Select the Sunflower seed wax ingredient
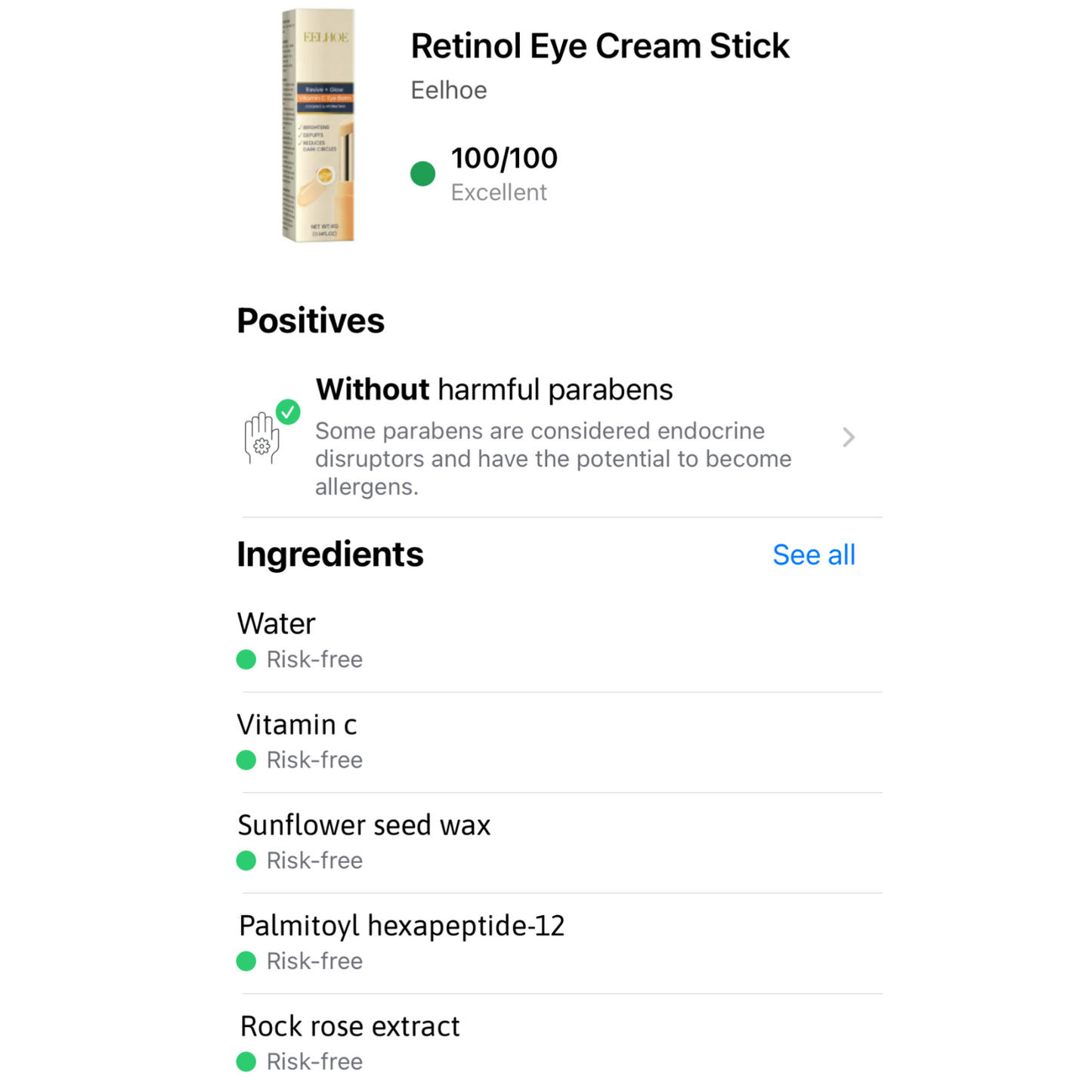This screenshot has height=1092, width=1092. click(x=364, y=825)
